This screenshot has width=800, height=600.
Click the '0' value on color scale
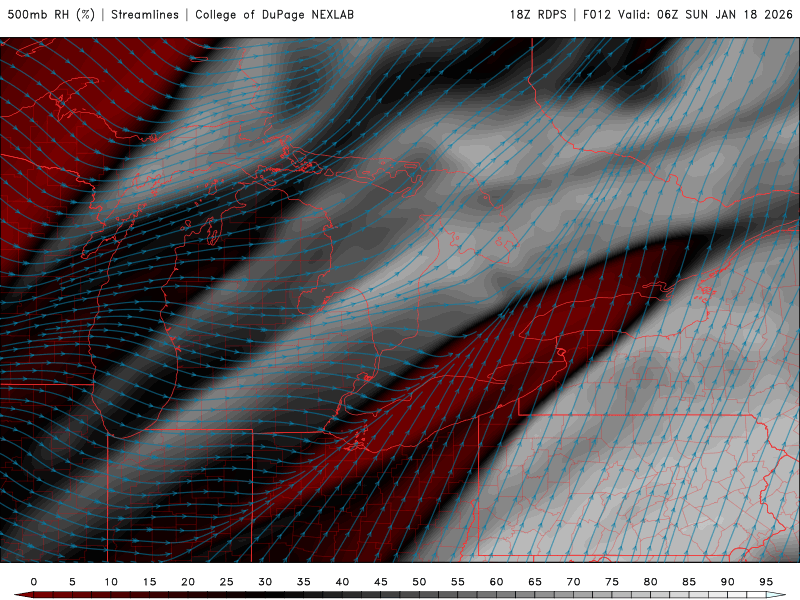[34, 582]
